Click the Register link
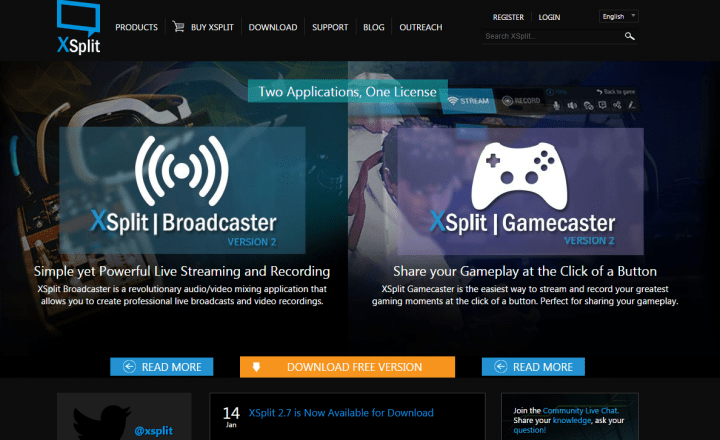The width and height of the screenshot is (720, 440). tap(508, 17)
